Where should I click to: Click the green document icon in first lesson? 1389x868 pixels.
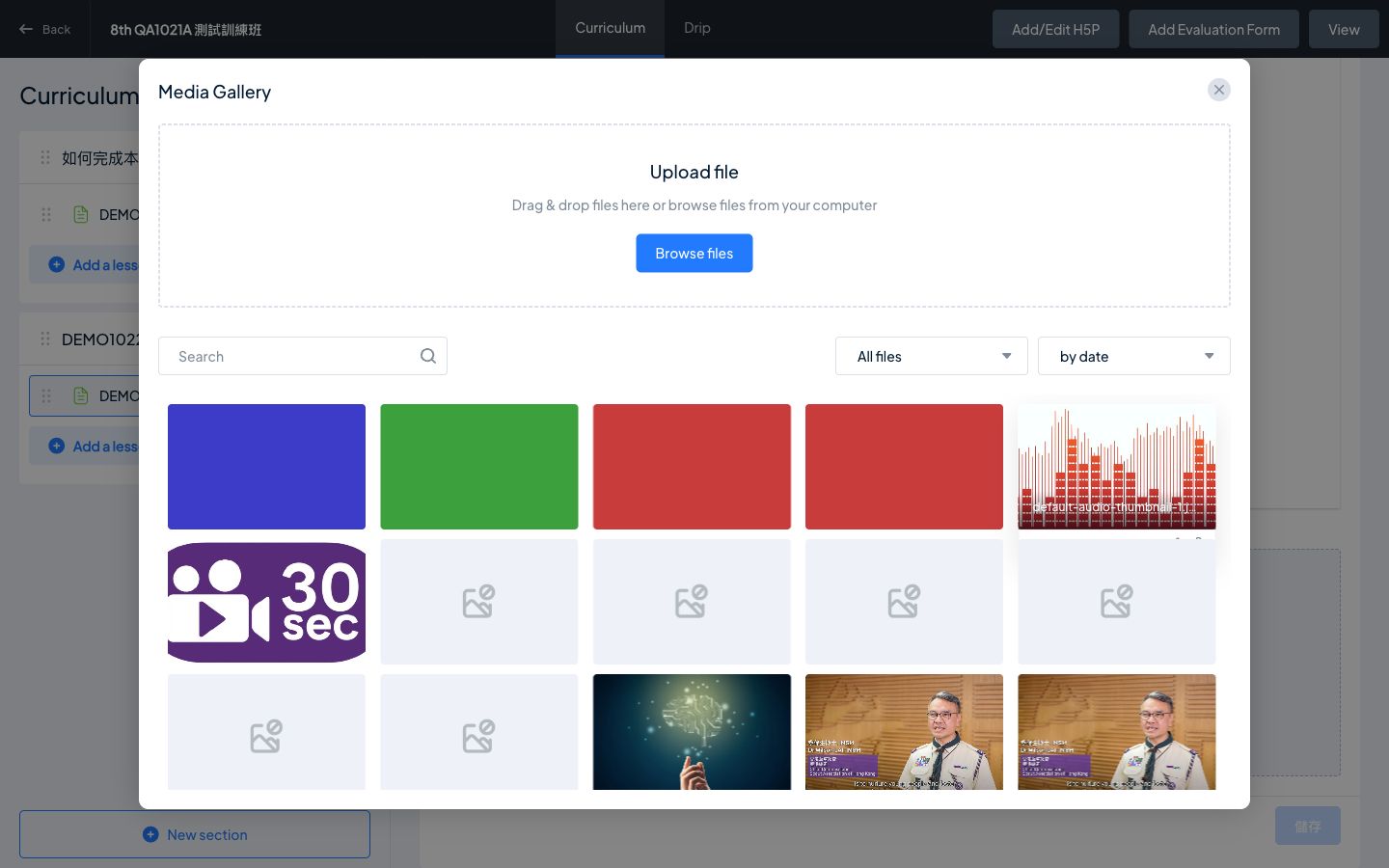point(81,214)
